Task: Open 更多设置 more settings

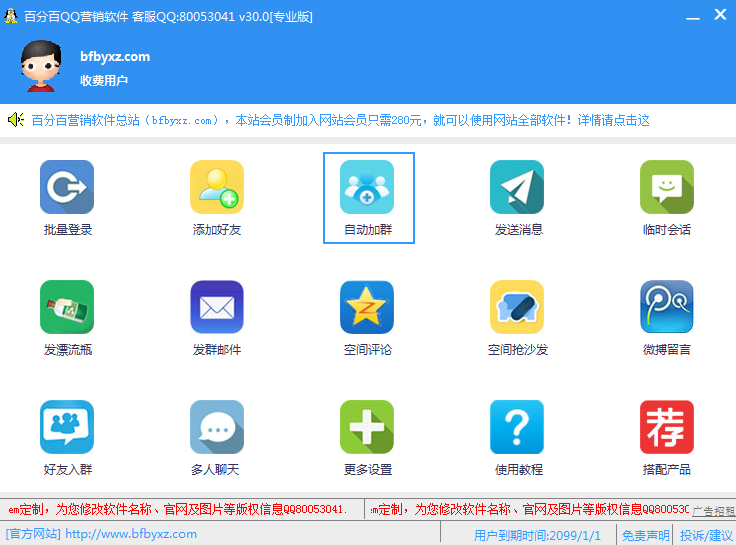Action: tap(367, 427)
